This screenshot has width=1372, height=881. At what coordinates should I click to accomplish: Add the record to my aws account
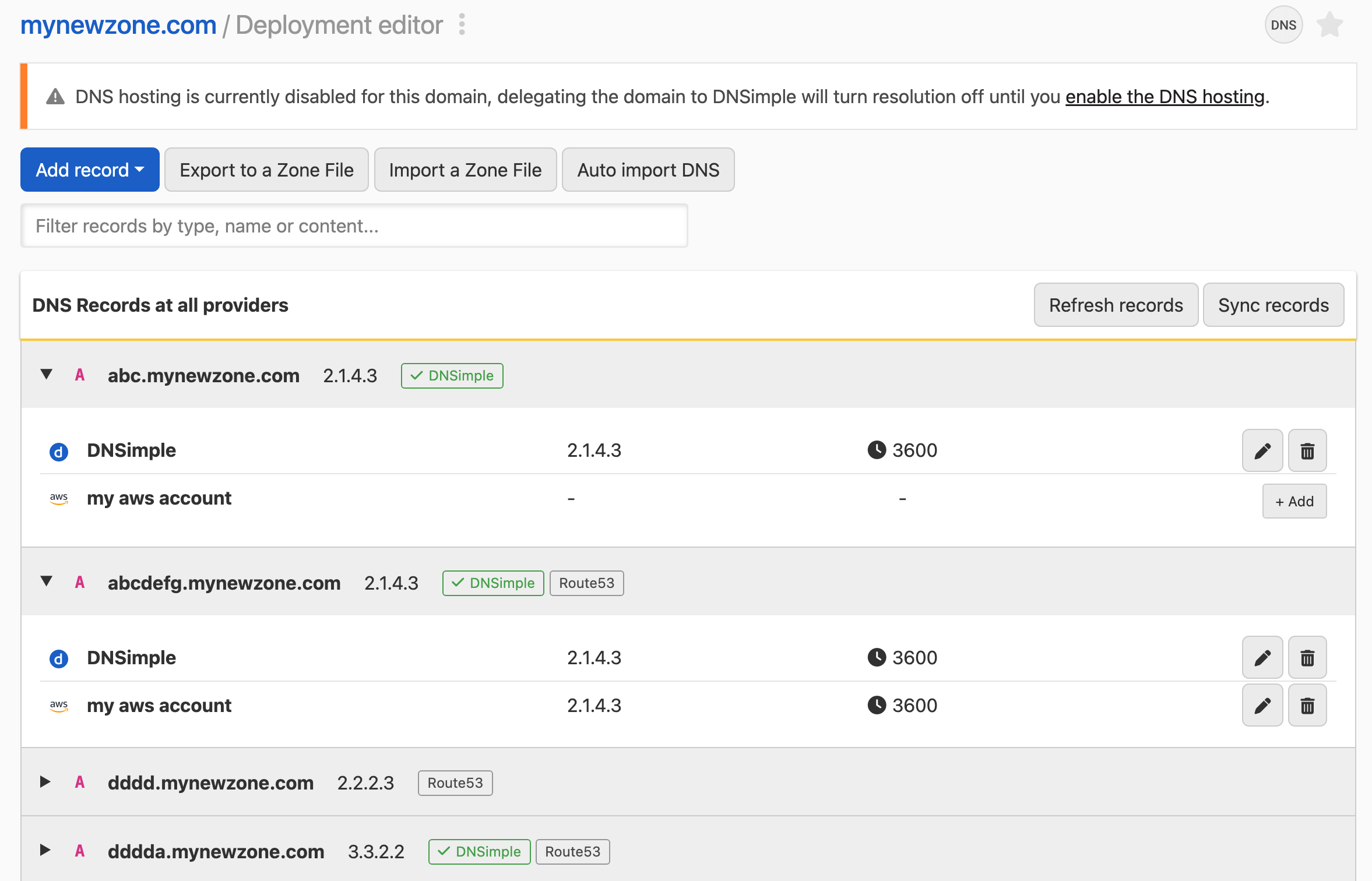coord(1294,501)
